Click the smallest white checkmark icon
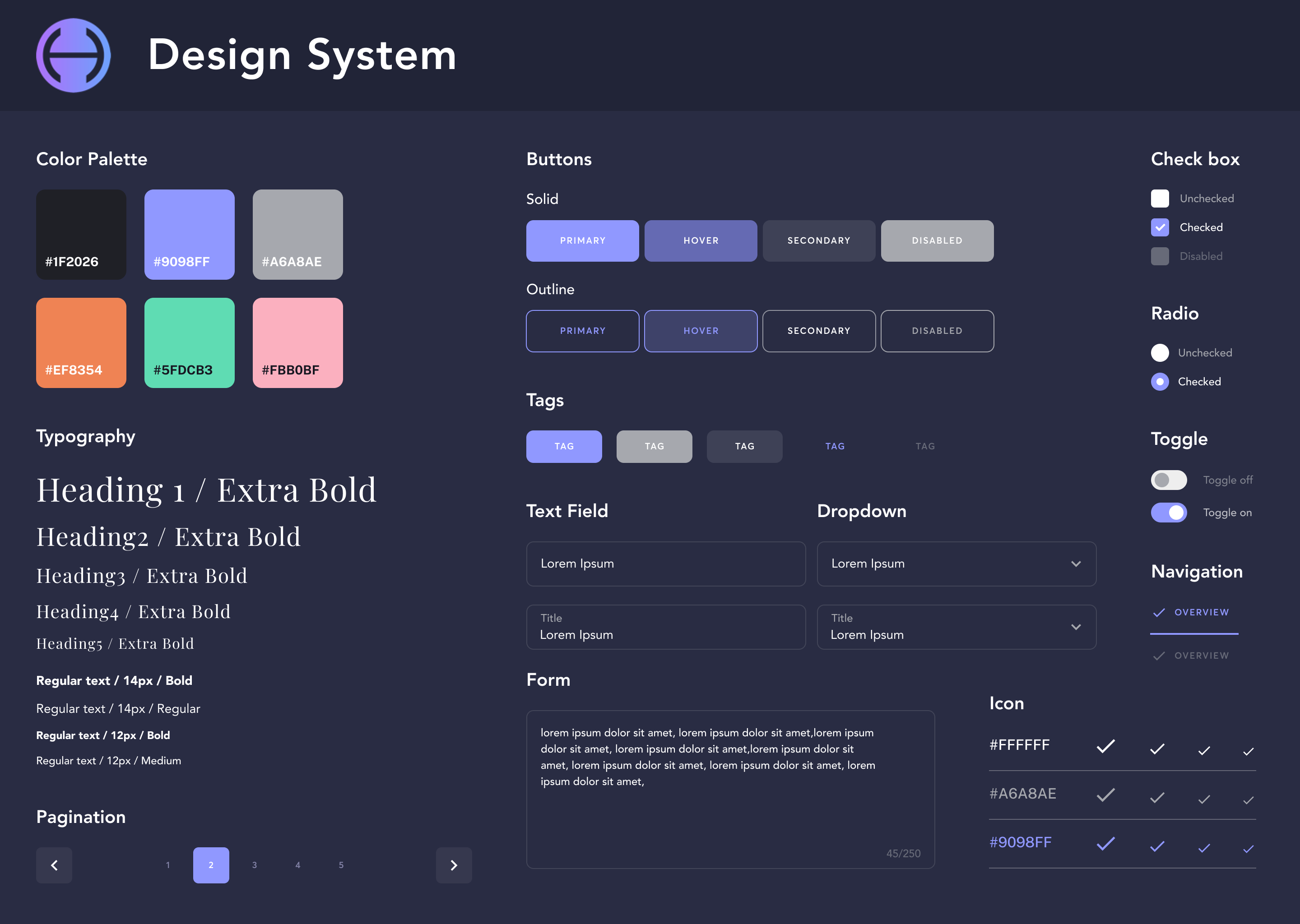The image size is (1300, 924). pyautogui.click(x=1248, y=752)
